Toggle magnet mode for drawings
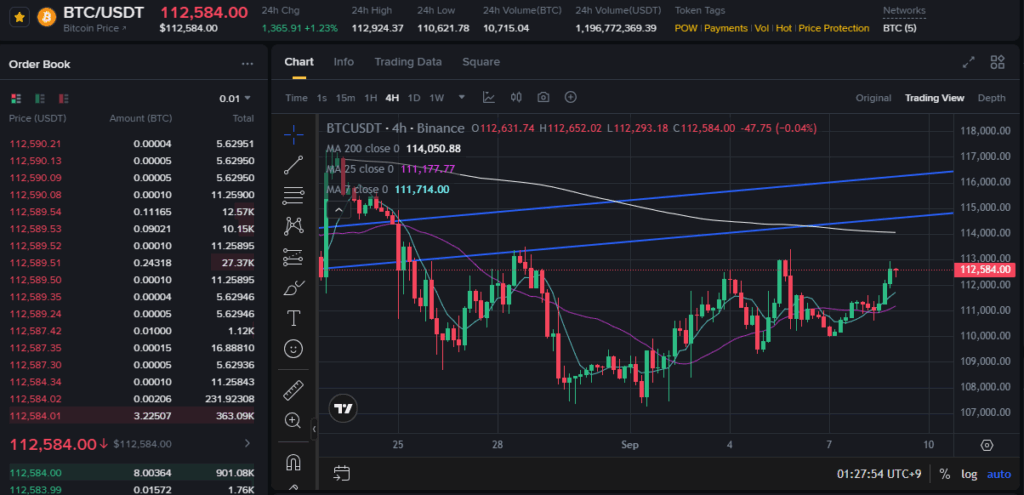 tap(294, 462)
